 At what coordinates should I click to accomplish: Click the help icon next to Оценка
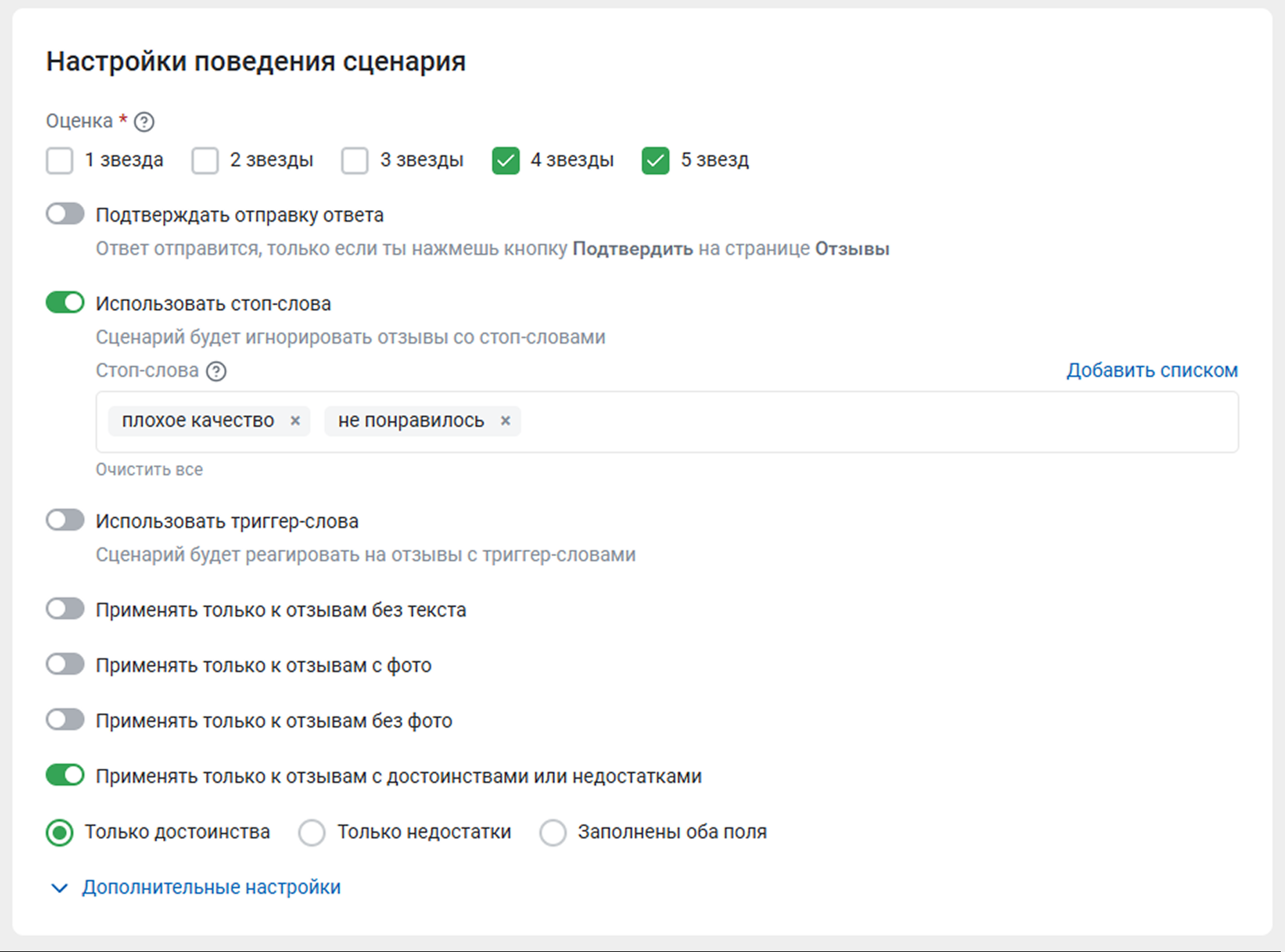tap(144, 122)
